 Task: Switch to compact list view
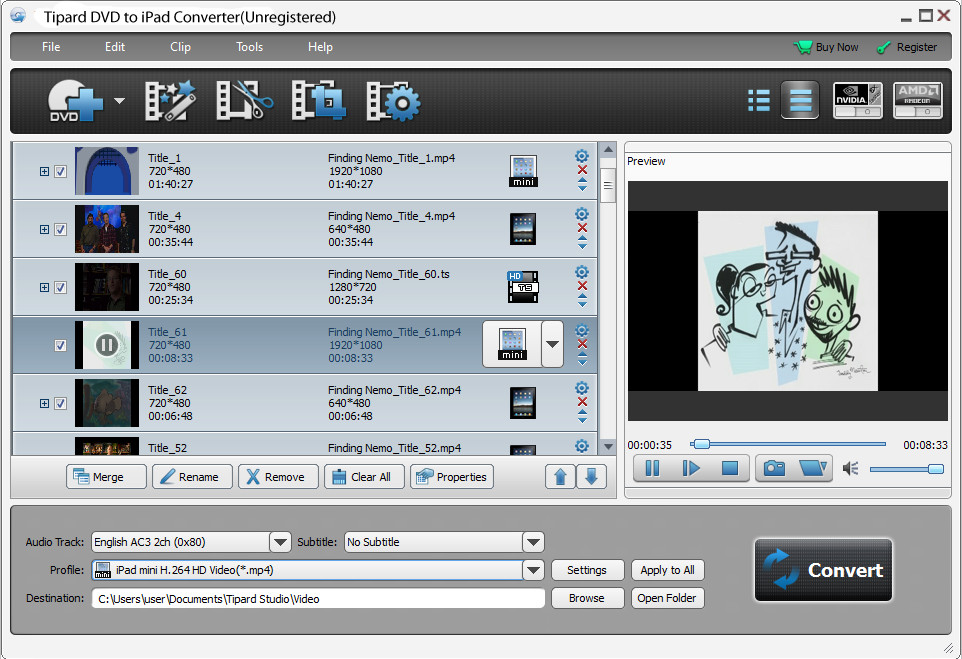pyautogui.click(x=759, y=101)
